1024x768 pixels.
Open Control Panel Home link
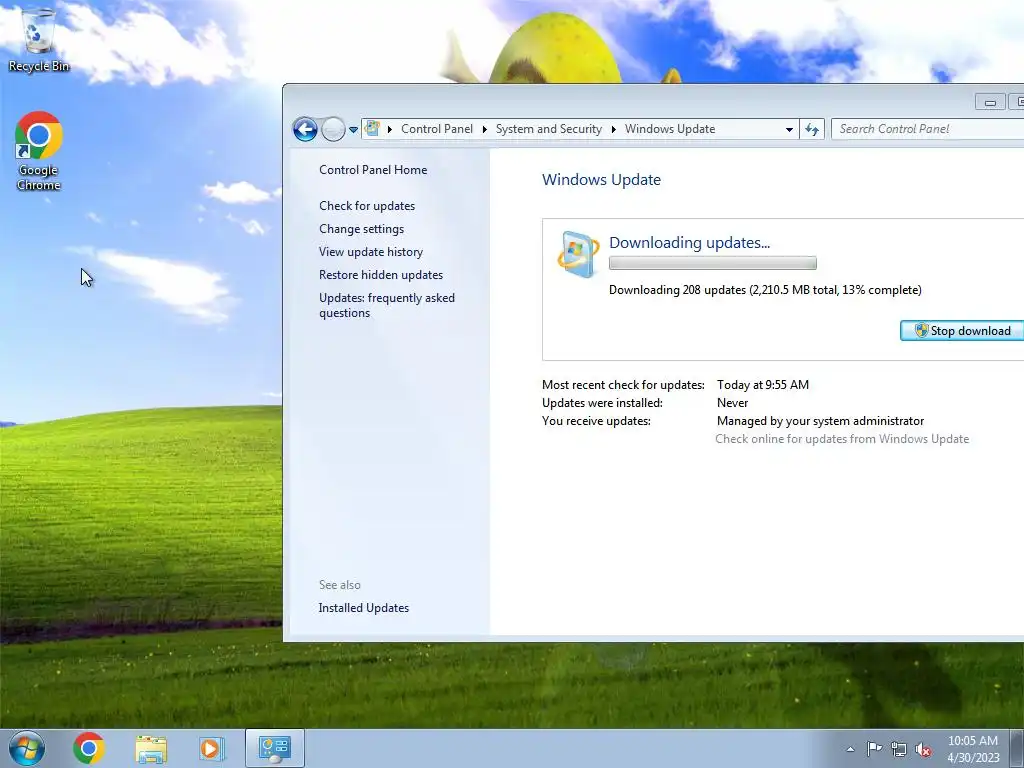[x=373, y=170]
